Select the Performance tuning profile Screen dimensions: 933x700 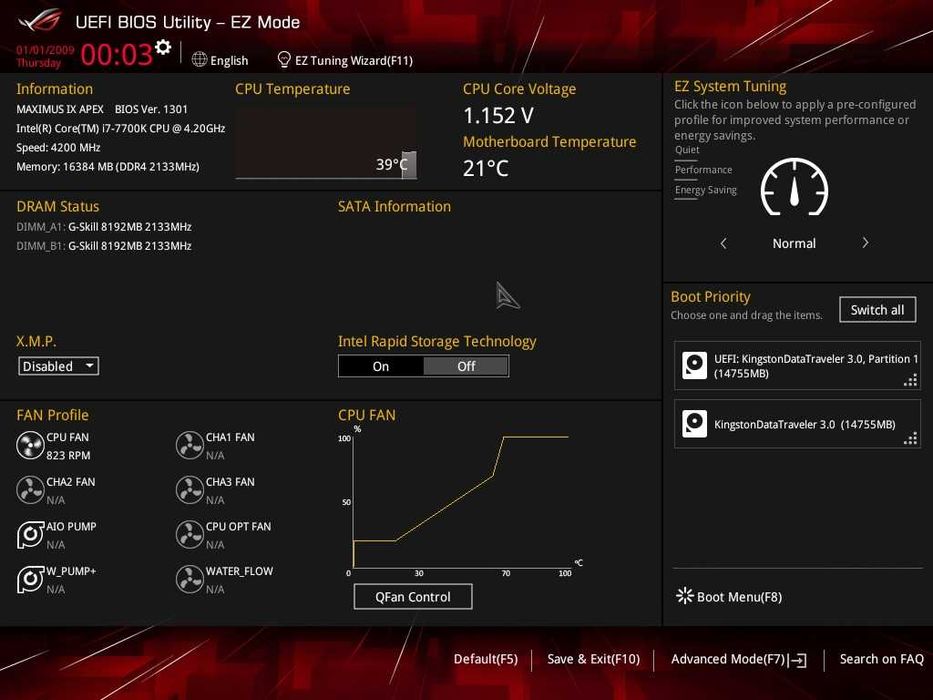click(x=703, y=170)
